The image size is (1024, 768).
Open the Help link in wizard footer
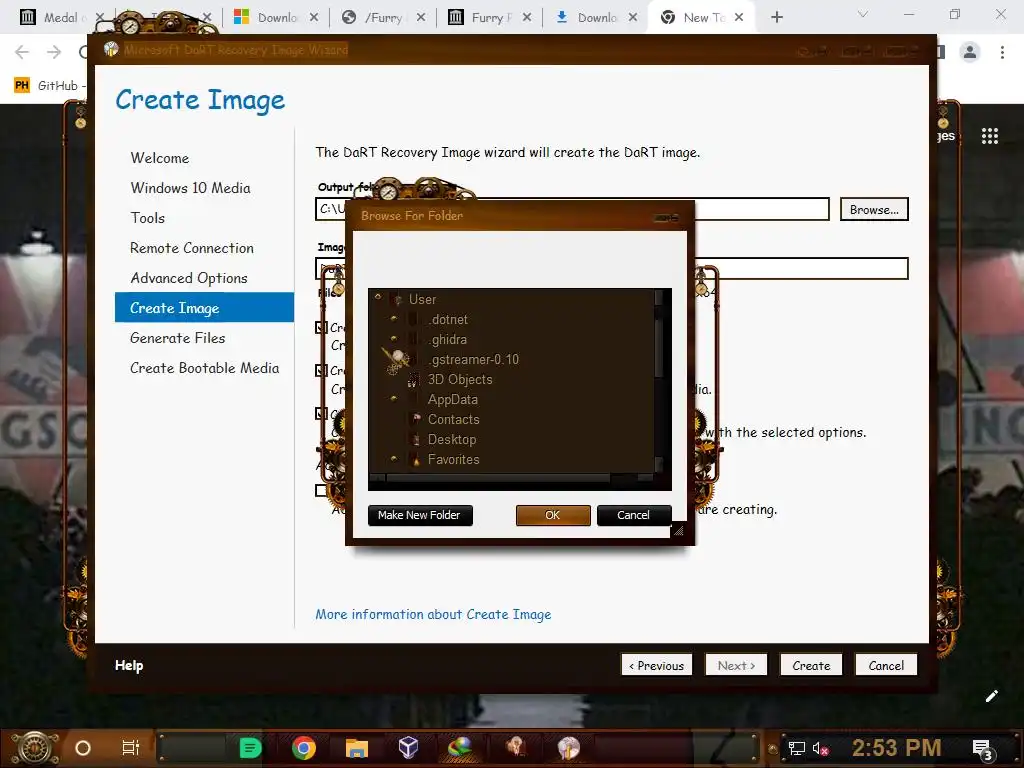129,665
